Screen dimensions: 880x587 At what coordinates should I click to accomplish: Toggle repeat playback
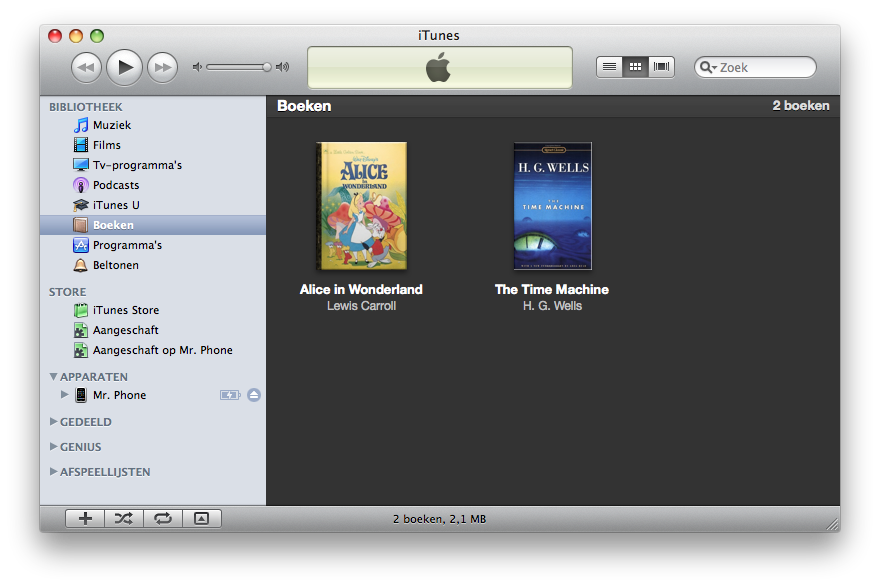(163, 519)
